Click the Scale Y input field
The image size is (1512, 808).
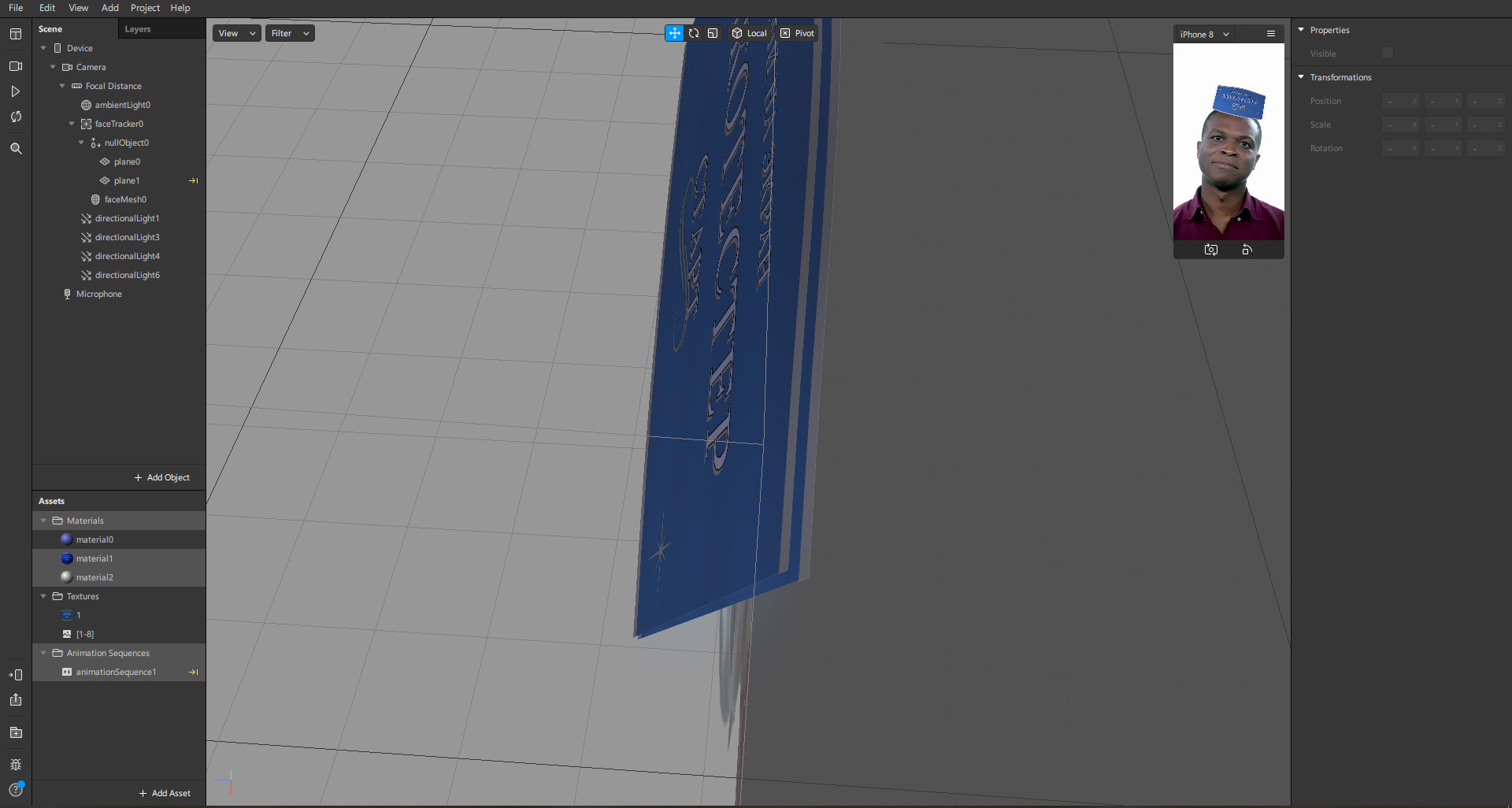(1443, 124)
